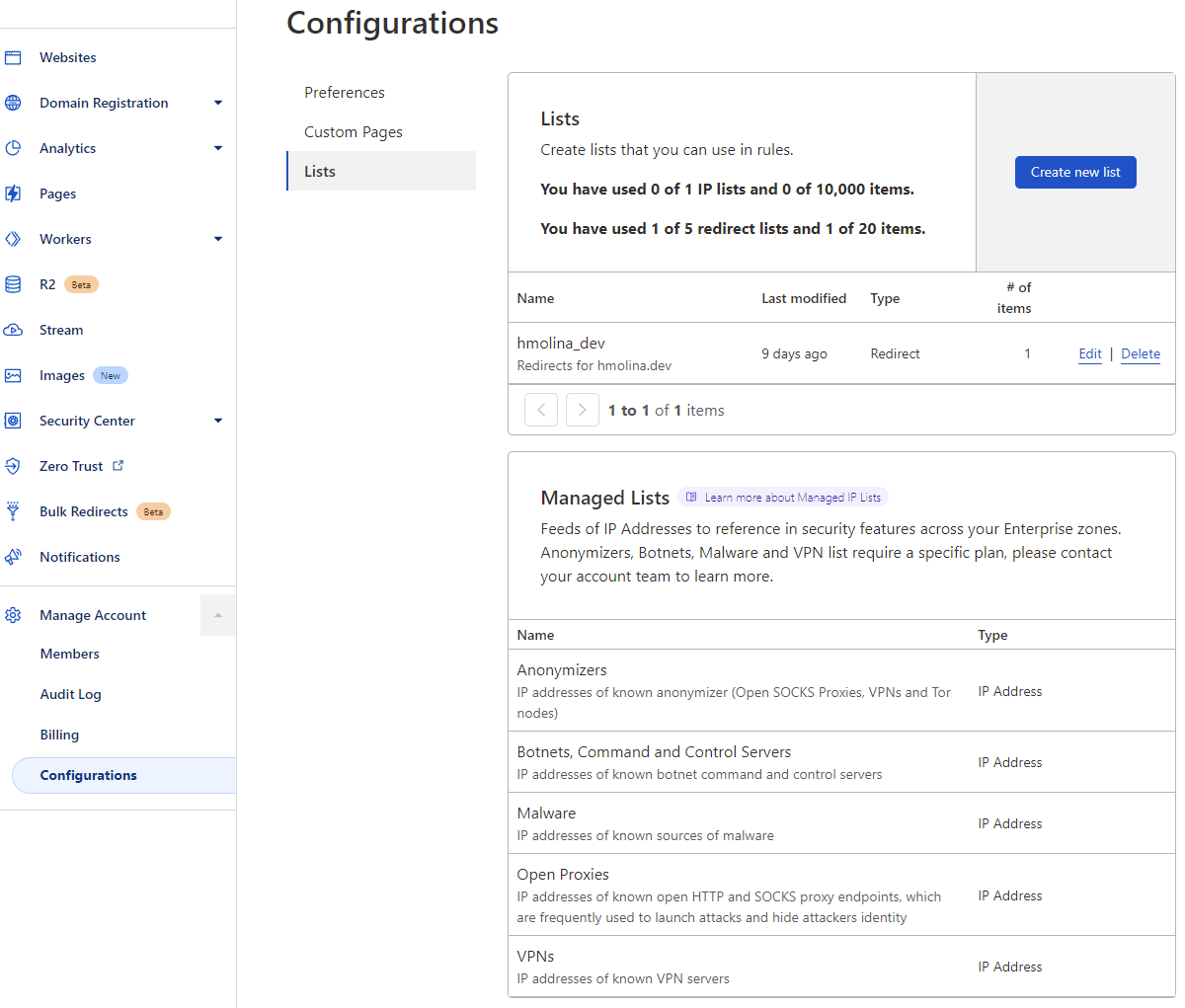Open the Audit Log page

pos(70,694)
